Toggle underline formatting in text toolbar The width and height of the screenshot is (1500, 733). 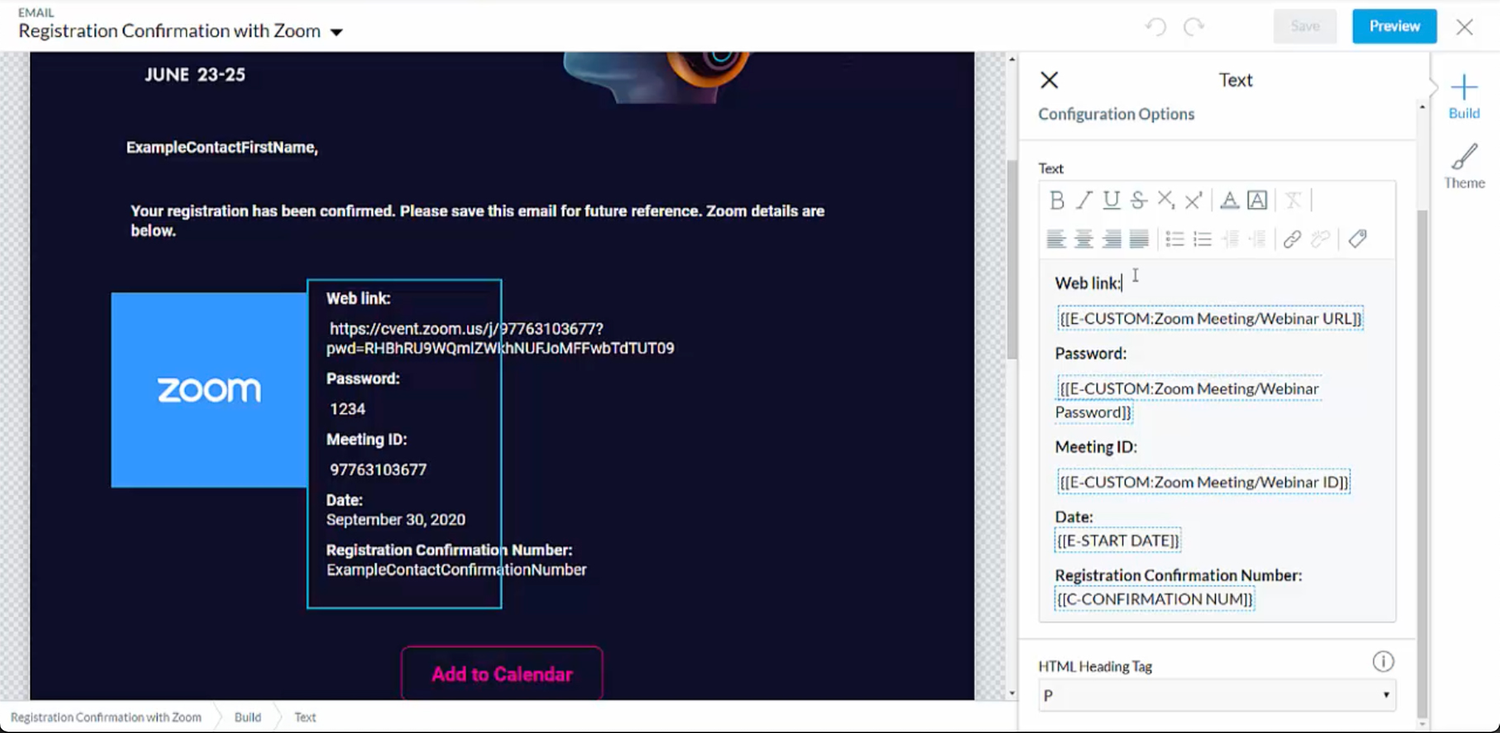click(x=1111, y=201)
